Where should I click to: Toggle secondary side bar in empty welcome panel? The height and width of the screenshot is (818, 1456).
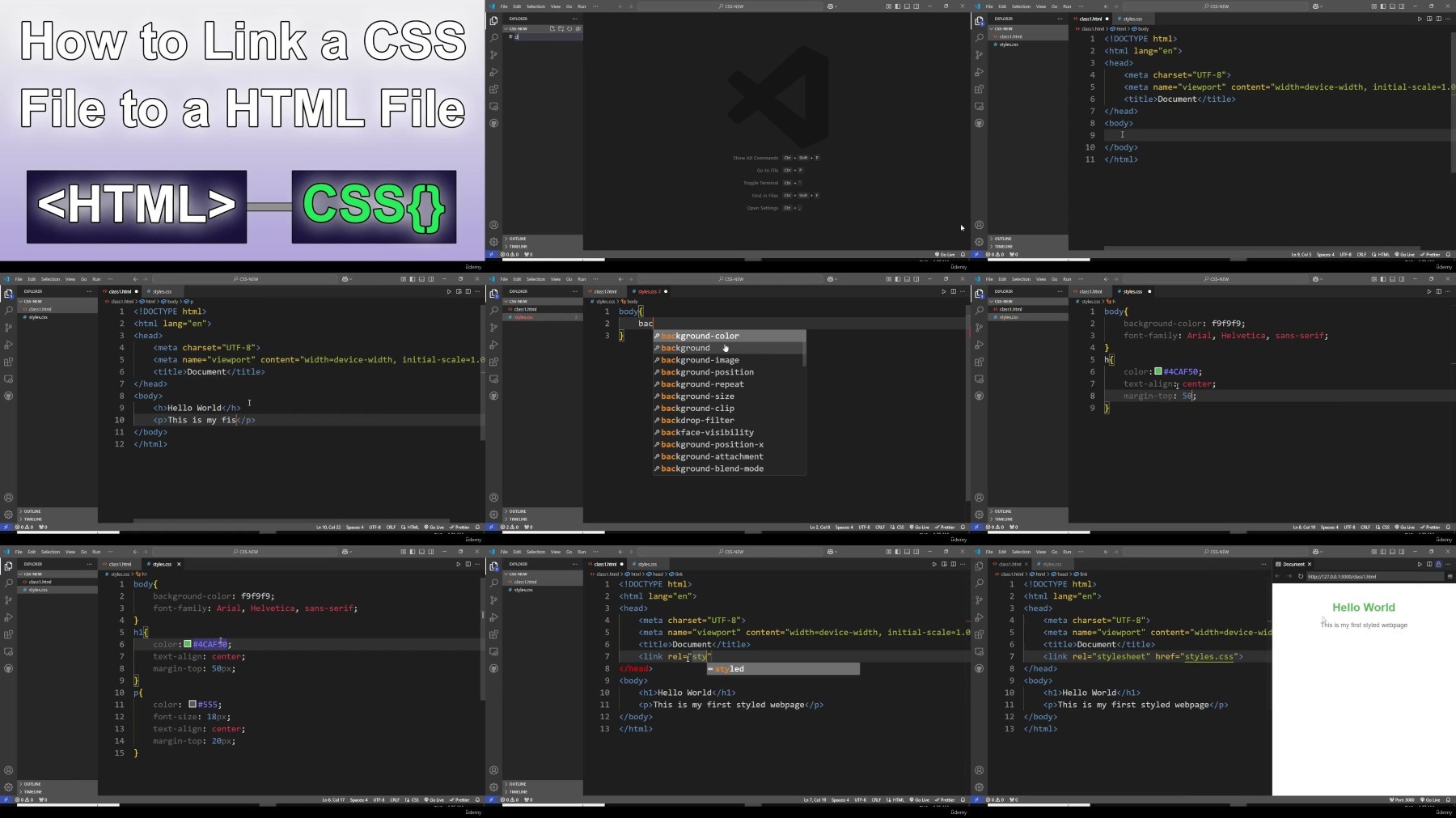pos(916,6)
